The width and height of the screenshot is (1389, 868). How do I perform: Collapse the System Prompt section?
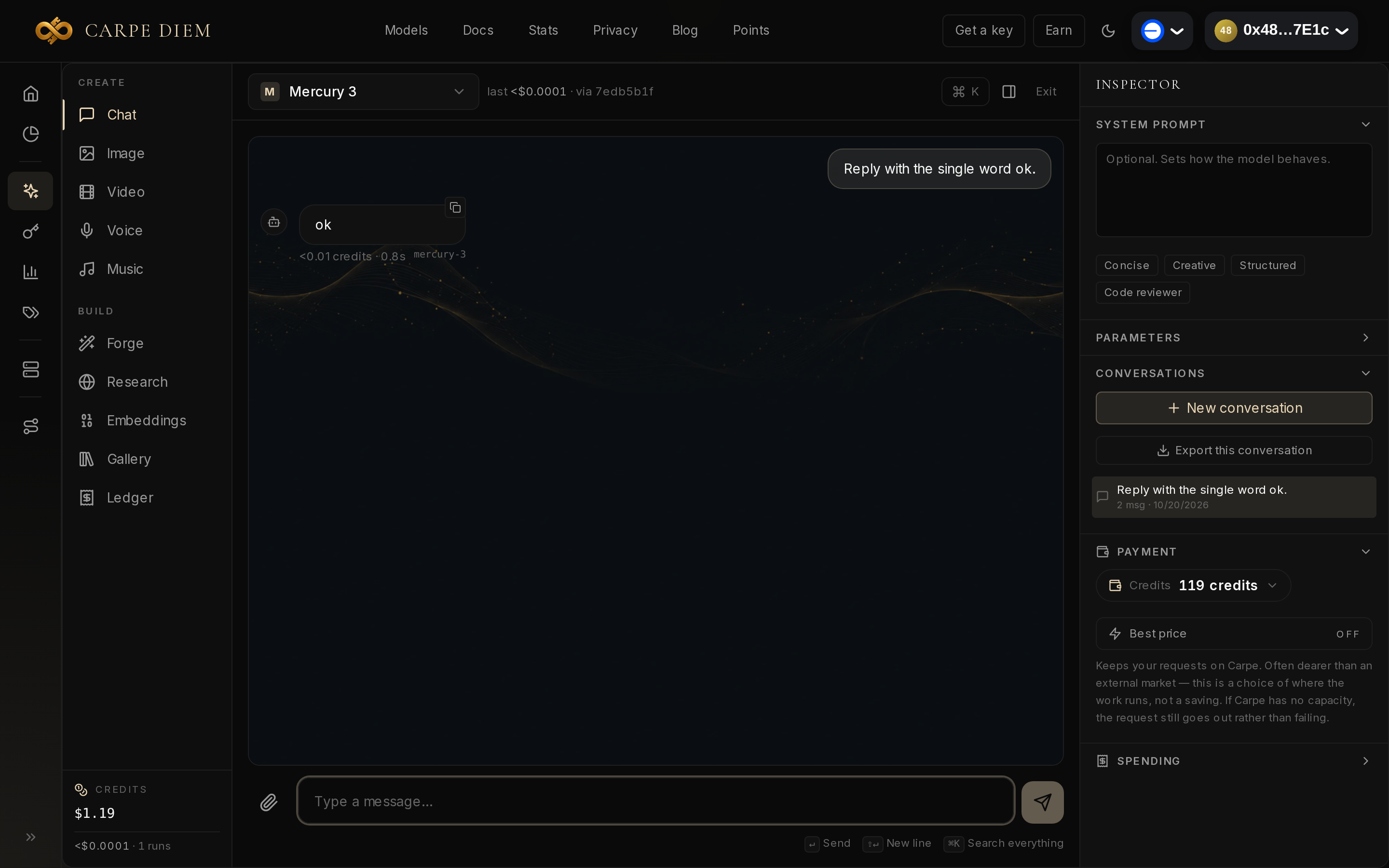(x=1233, y=124)
